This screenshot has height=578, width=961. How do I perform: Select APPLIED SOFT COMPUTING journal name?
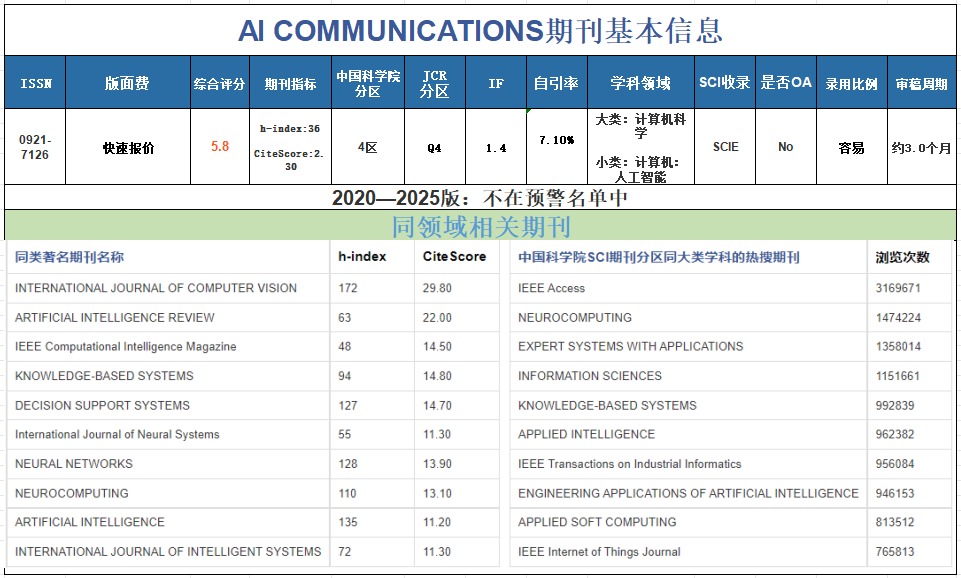coord(597,522)
